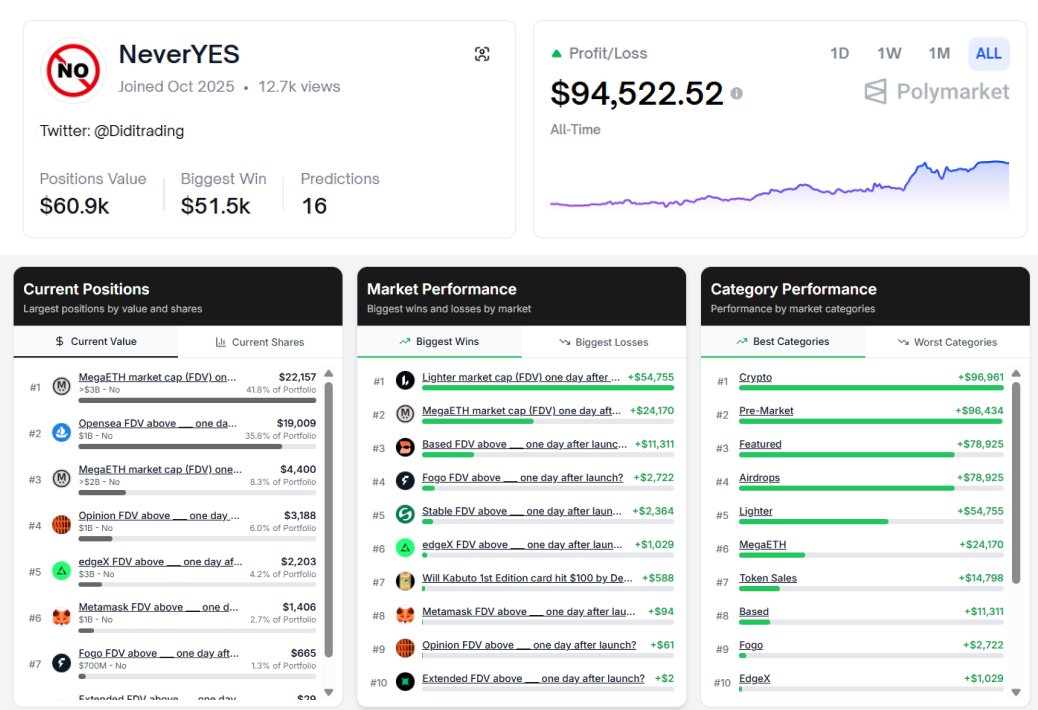Open Based FDV above biggest win link
The width and height of the screenshot is (1038, 710).
524,444
